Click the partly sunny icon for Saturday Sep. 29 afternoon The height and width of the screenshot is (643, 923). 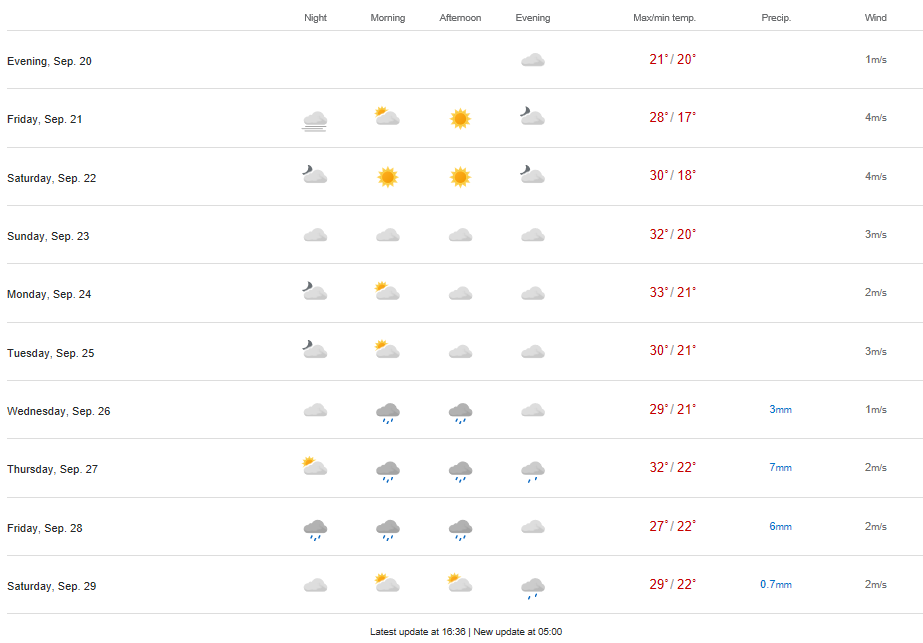pos(460,584)
